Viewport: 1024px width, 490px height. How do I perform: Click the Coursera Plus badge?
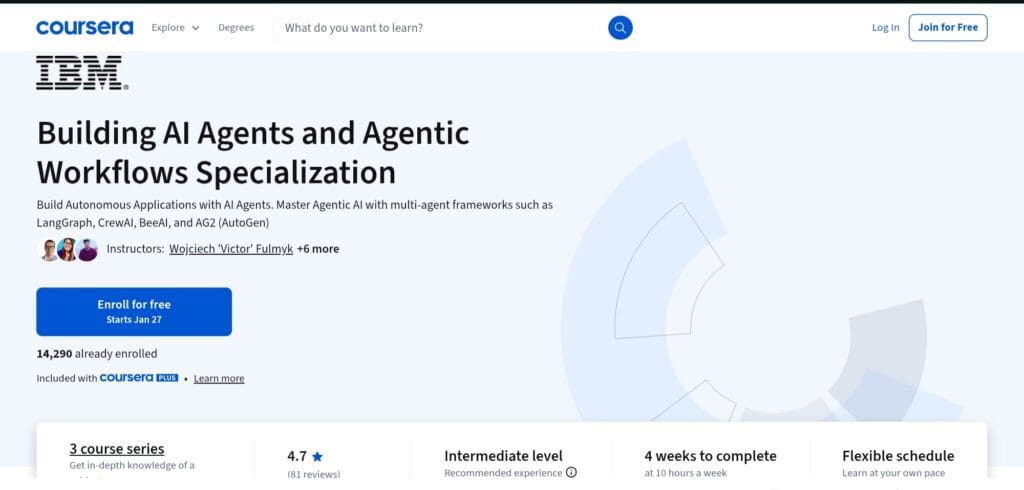[x=138, y=378]
